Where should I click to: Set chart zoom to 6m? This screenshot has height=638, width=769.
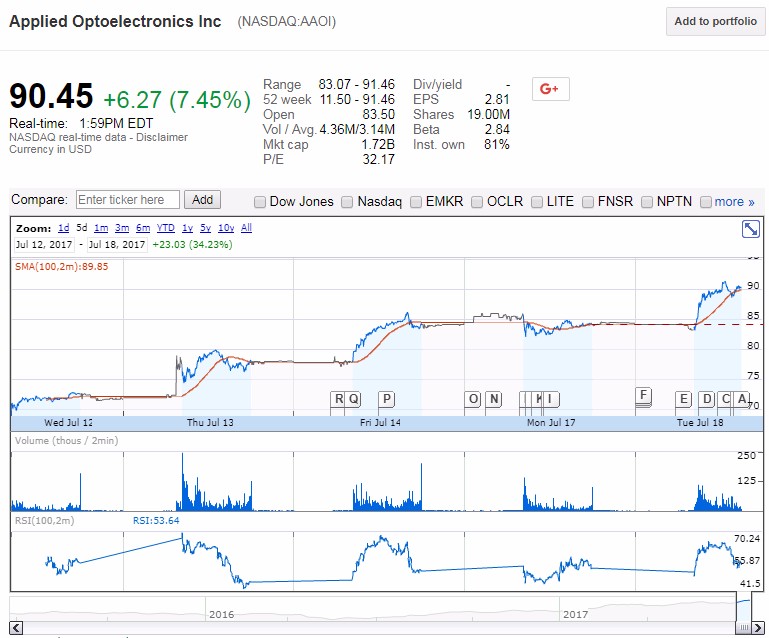point(143,228)
